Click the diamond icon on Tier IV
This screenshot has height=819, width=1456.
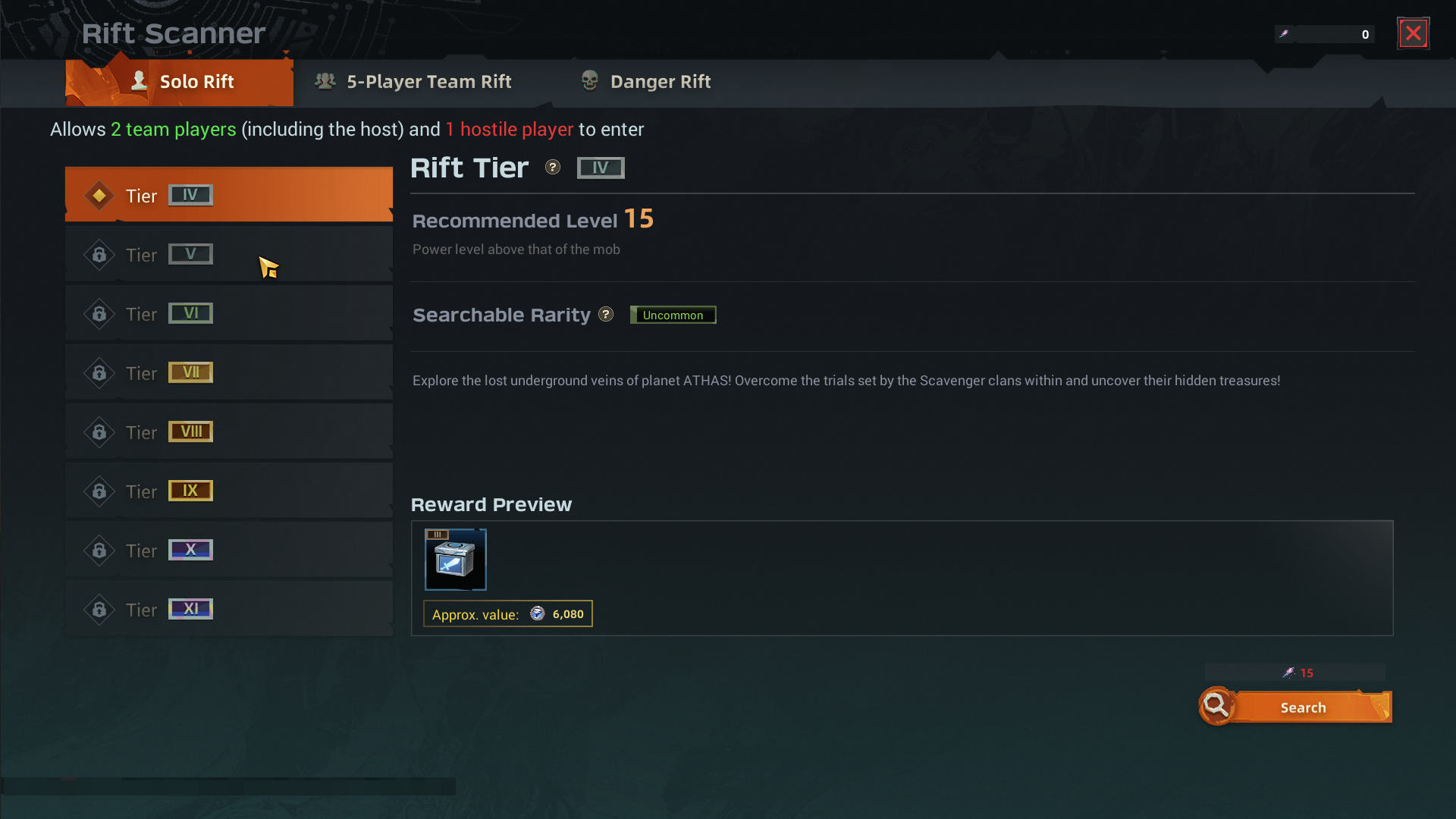click(99, 196)
